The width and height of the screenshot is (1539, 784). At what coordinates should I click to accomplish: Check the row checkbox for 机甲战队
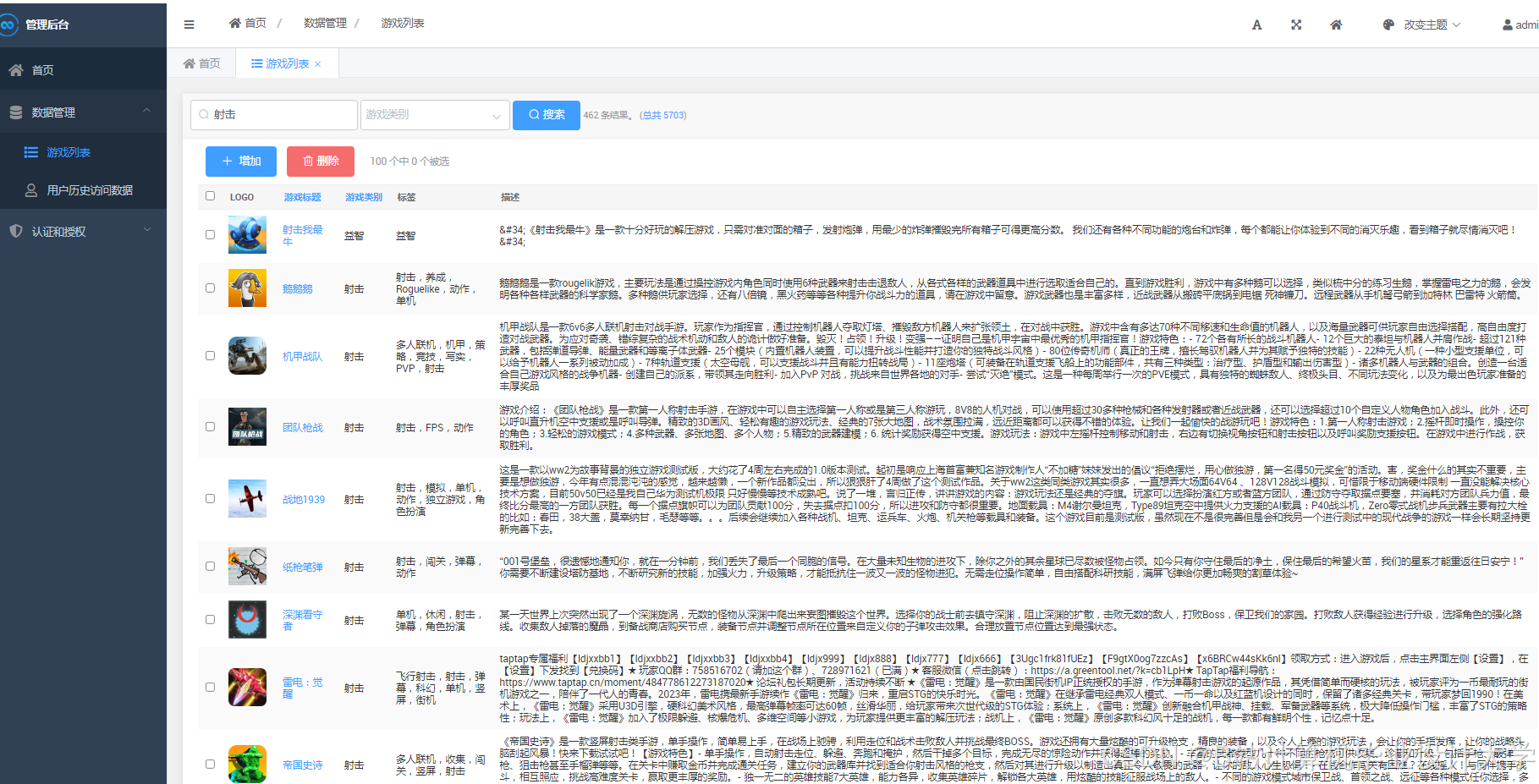pos(210,355)
